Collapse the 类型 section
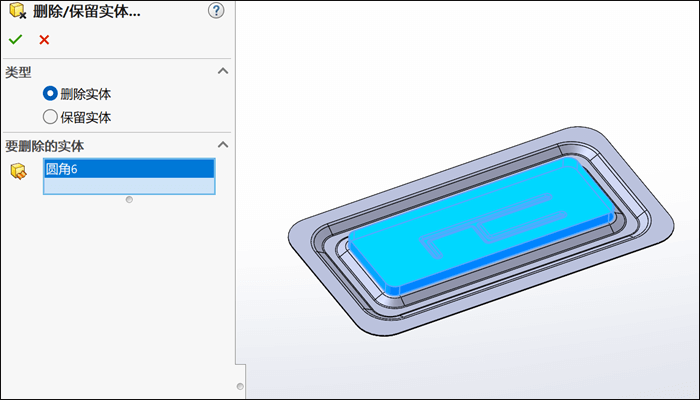This screenshot has height=400, width=700. 223,71
